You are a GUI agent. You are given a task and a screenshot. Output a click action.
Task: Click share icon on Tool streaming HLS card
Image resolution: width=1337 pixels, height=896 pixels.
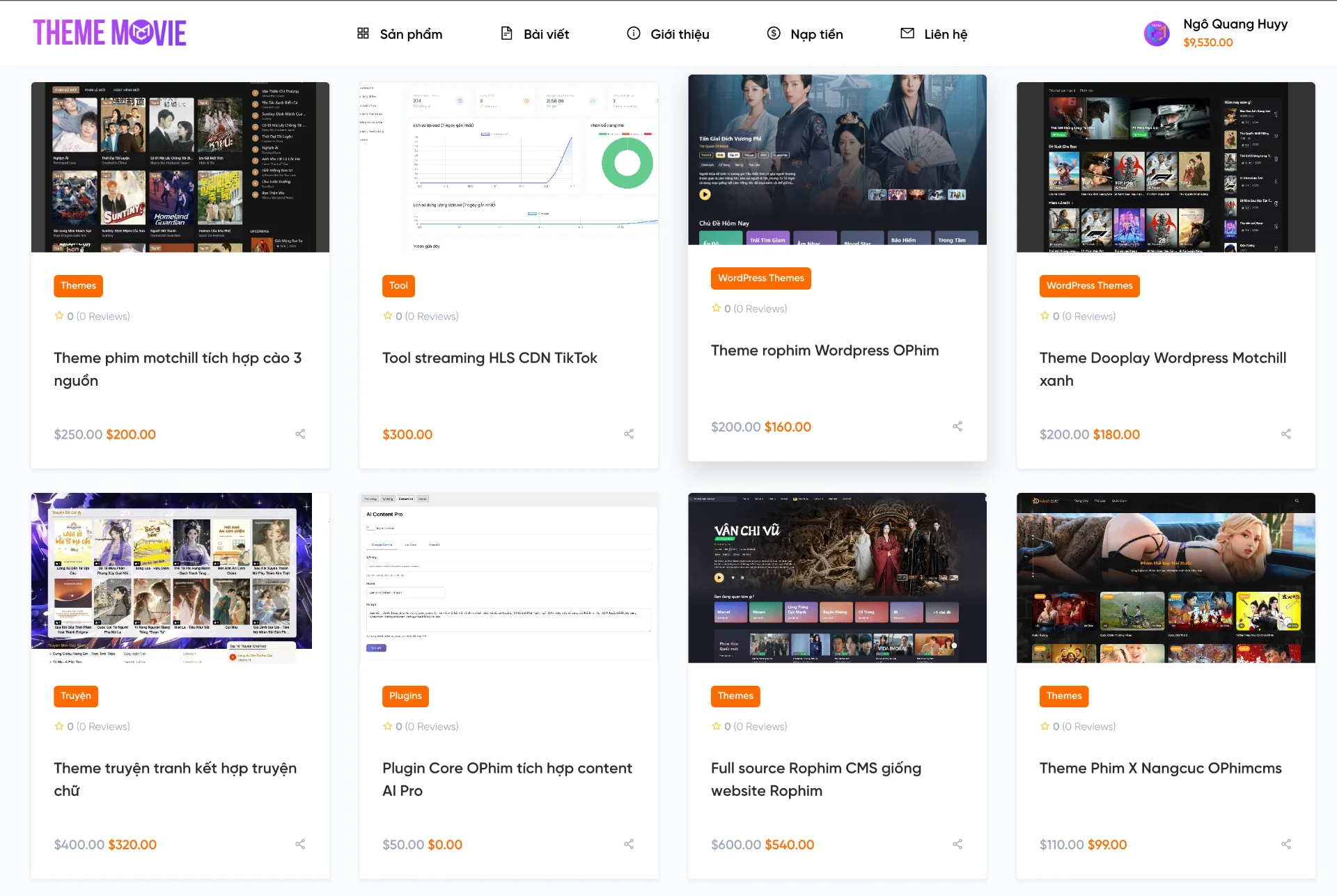tap(629, 434)
